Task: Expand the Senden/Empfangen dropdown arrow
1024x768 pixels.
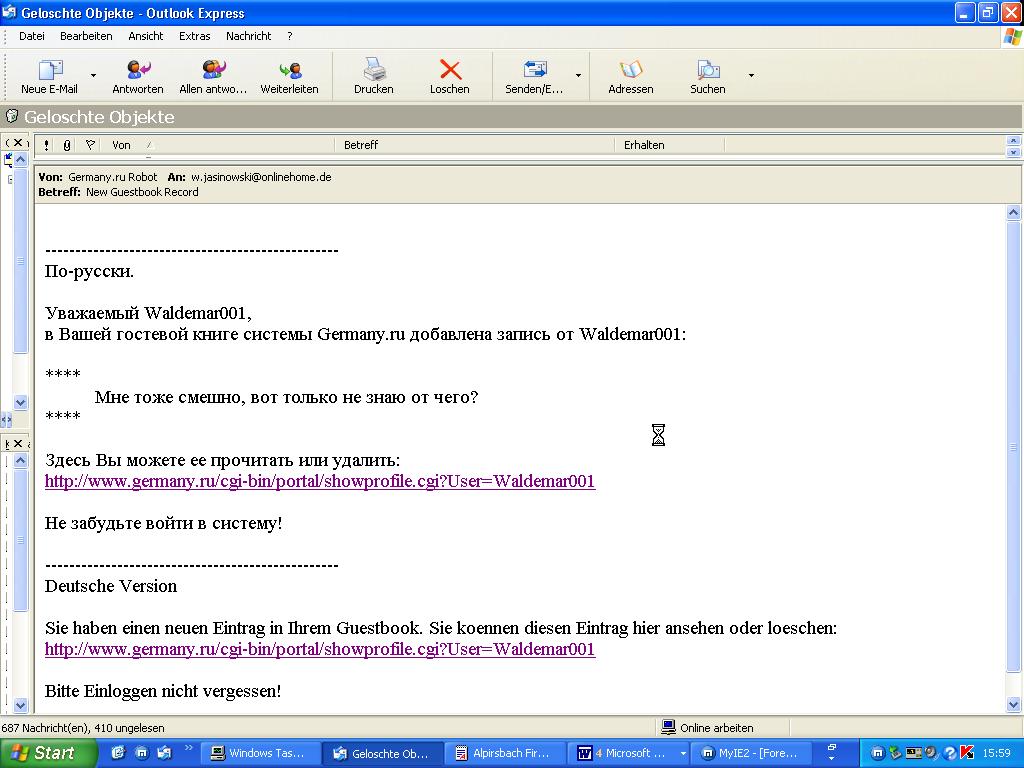Action: tap(578, 76)
